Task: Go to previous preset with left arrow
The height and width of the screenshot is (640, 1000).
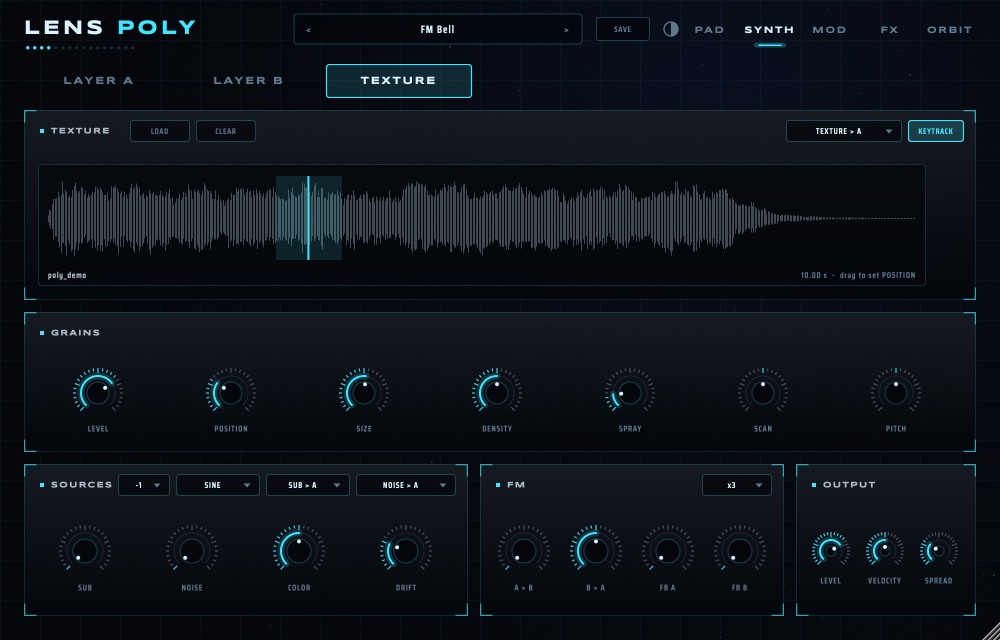Action: pyautogui.click(x=309, y=30)
